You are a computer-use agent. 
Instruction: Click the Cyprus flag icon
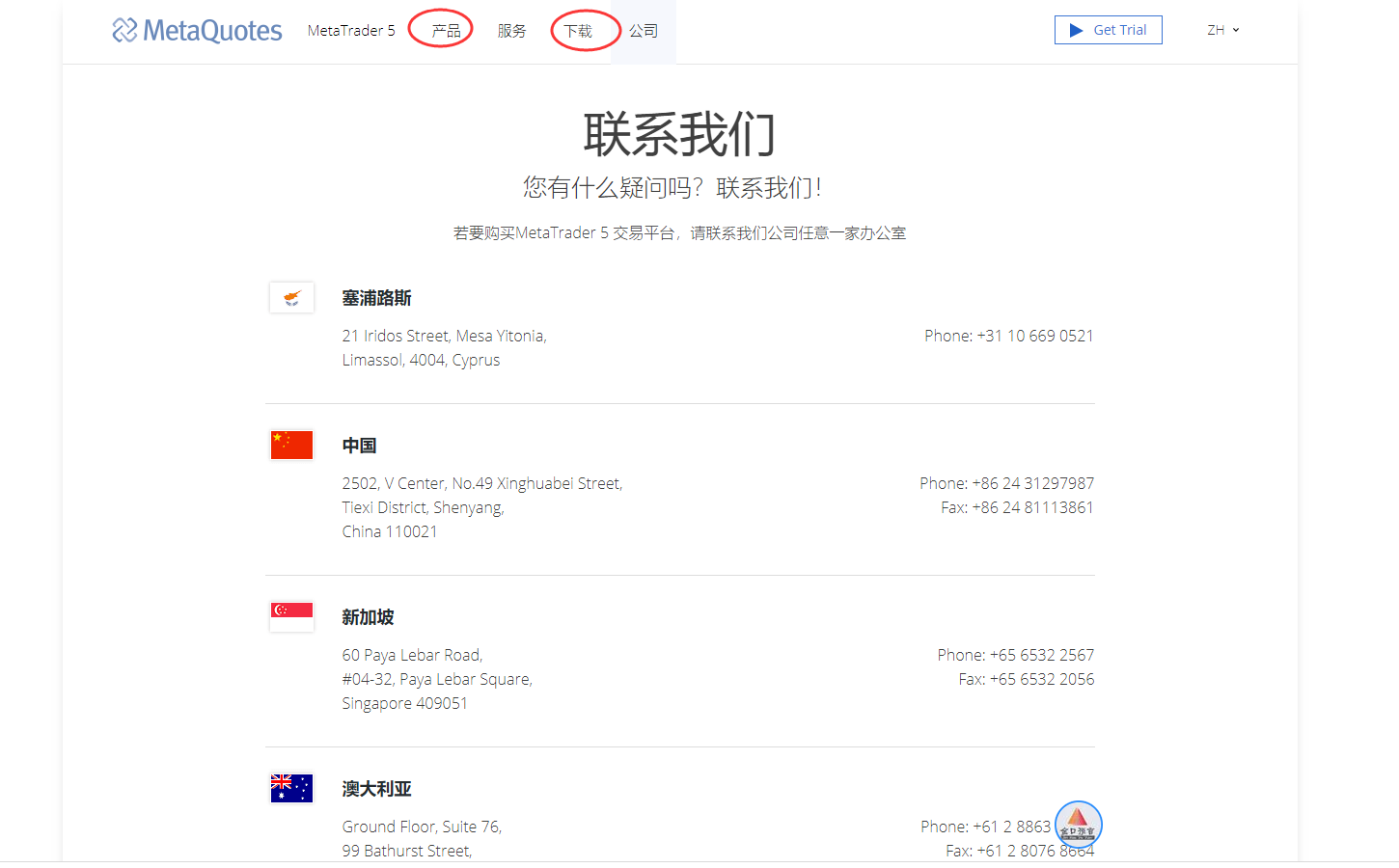291,298
